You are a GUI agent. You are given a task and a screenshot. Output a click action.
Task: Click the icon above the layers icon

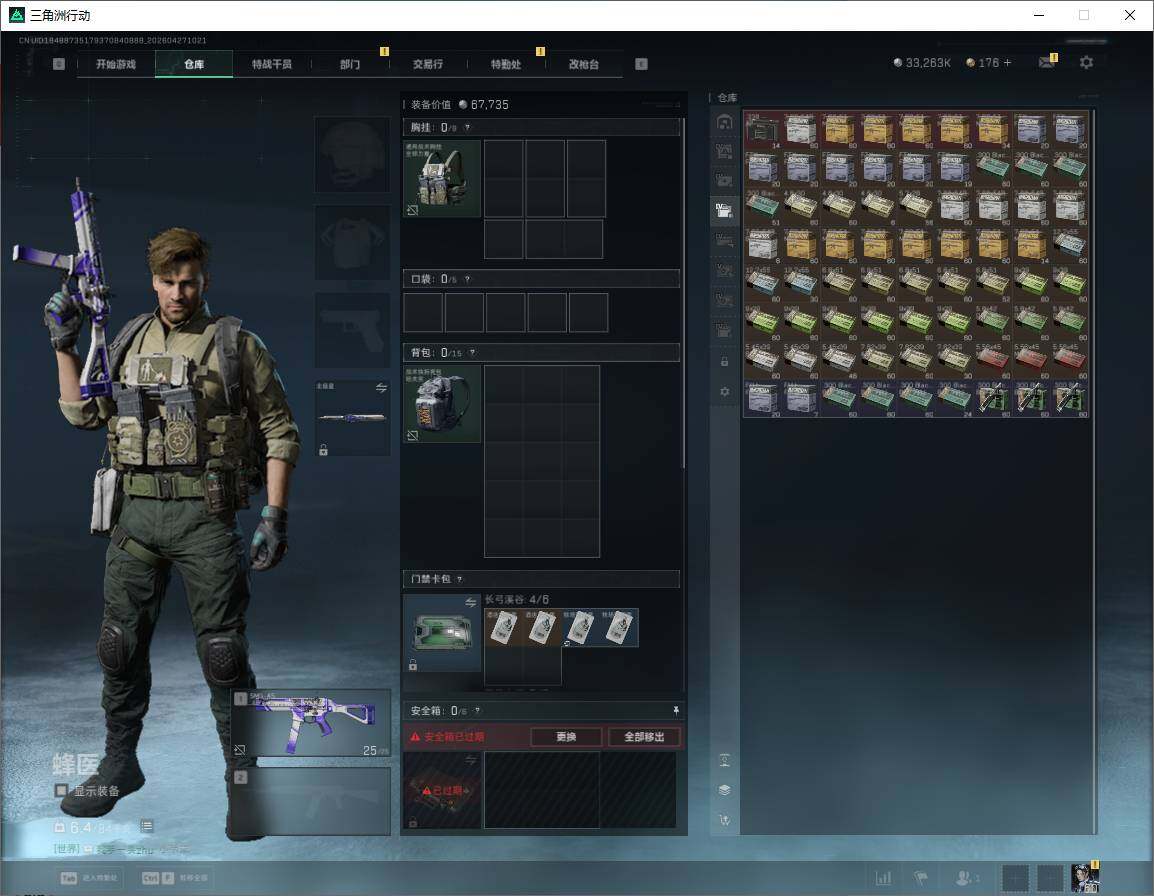click(x=724, y=760)
